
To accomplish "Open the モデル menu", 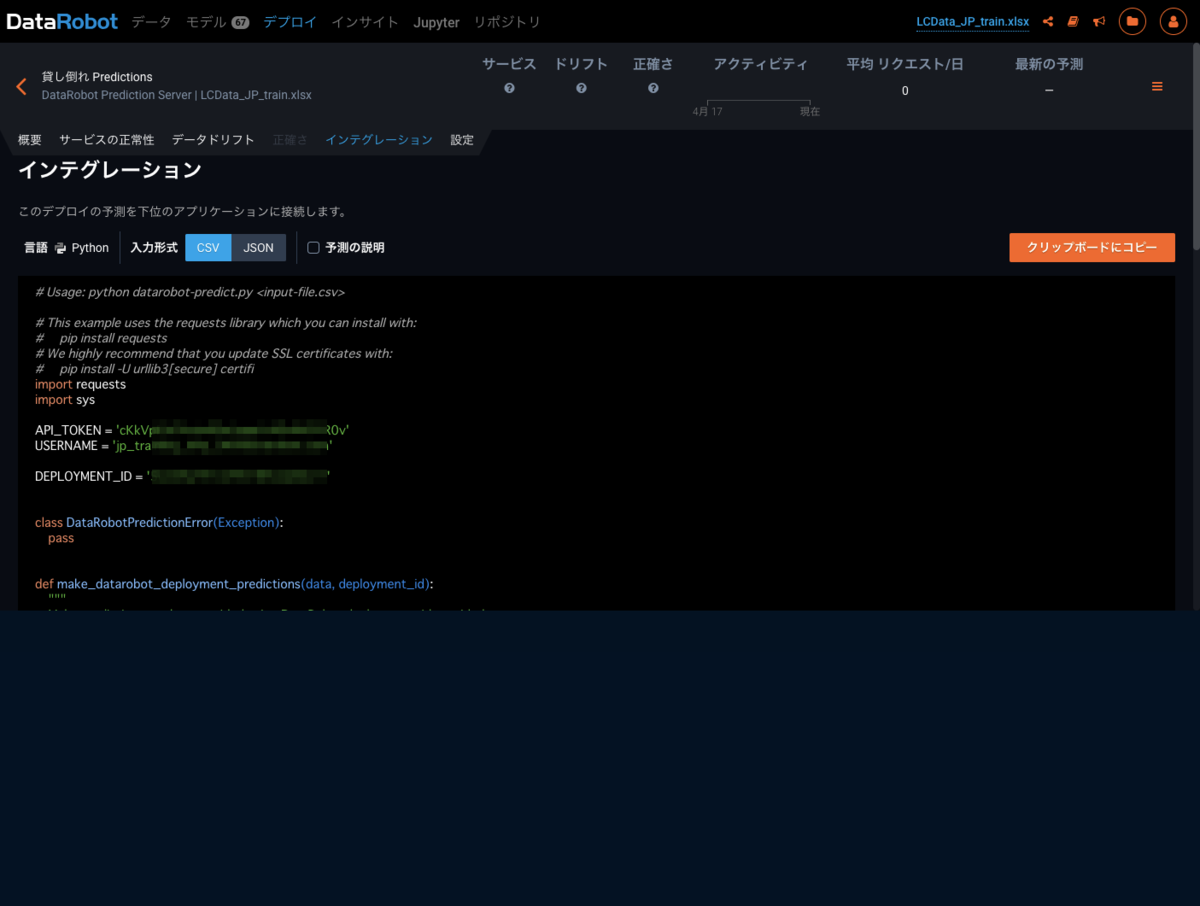I will coord(206,22).
